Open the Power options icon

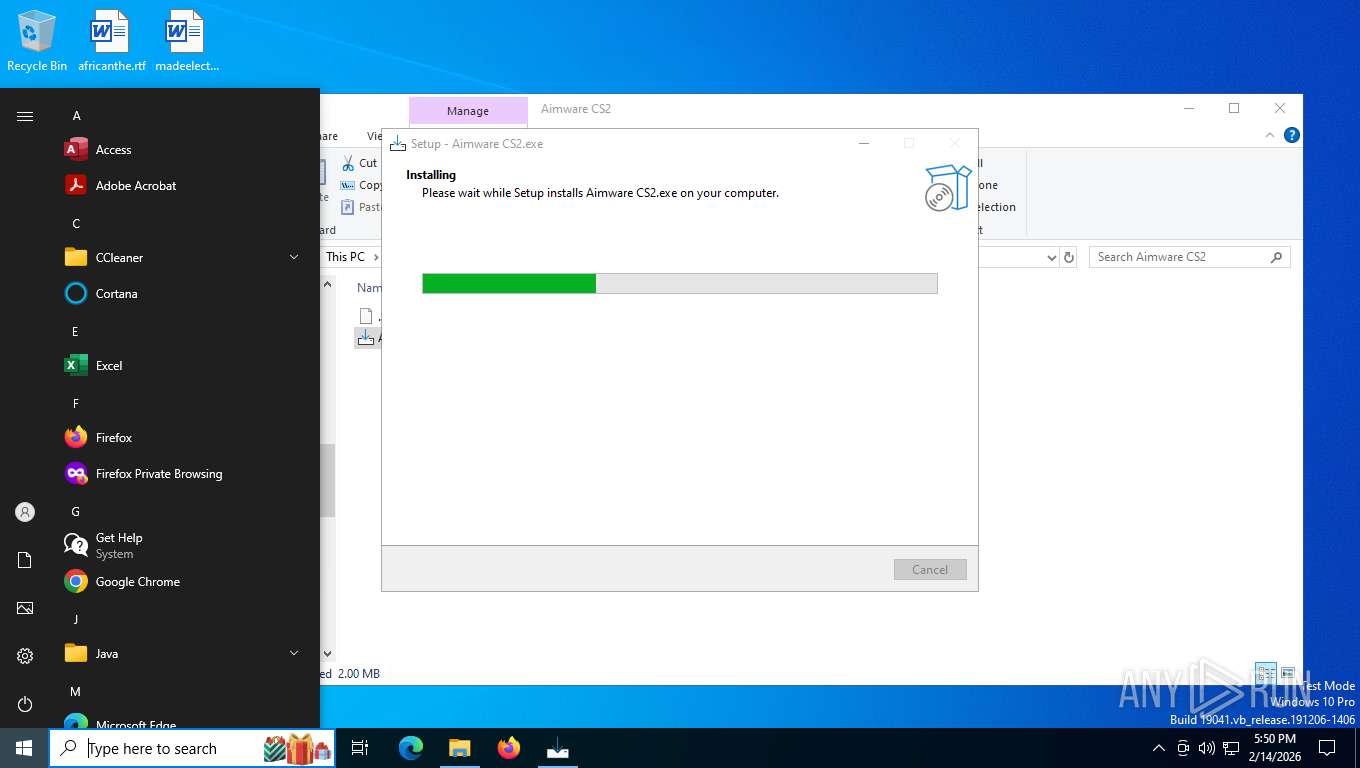click(x=25, y=704)
